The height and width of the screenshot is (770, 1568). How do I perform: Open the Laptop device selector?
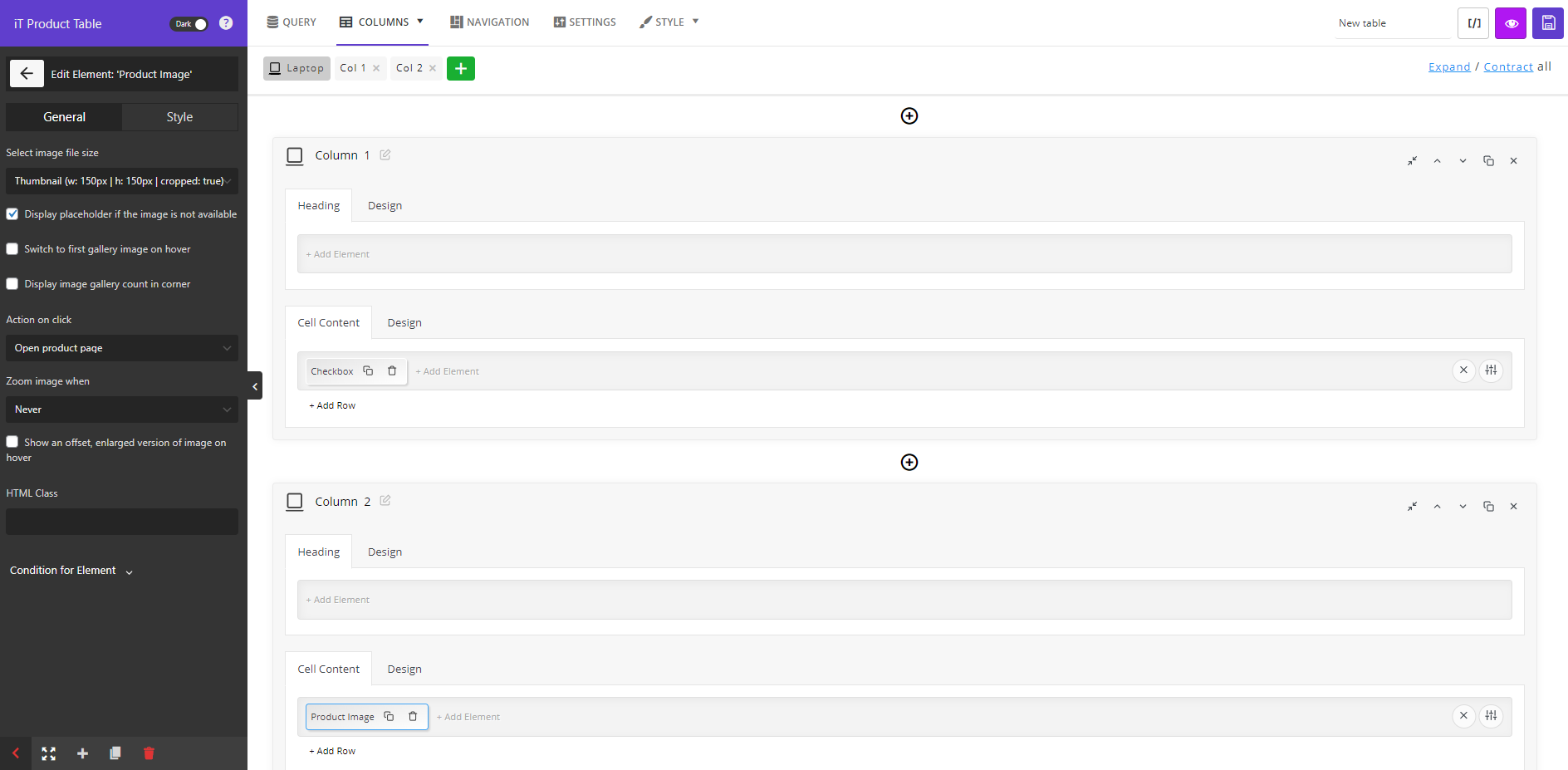(296, 68)
